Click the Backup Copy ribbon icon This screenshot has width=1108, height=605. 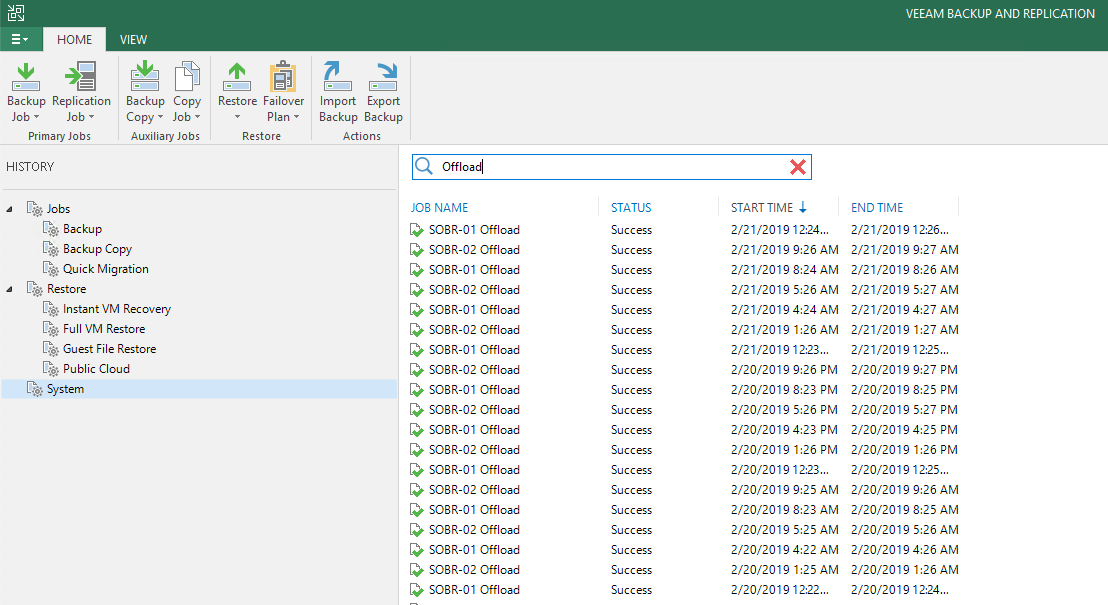click(144, 76)
